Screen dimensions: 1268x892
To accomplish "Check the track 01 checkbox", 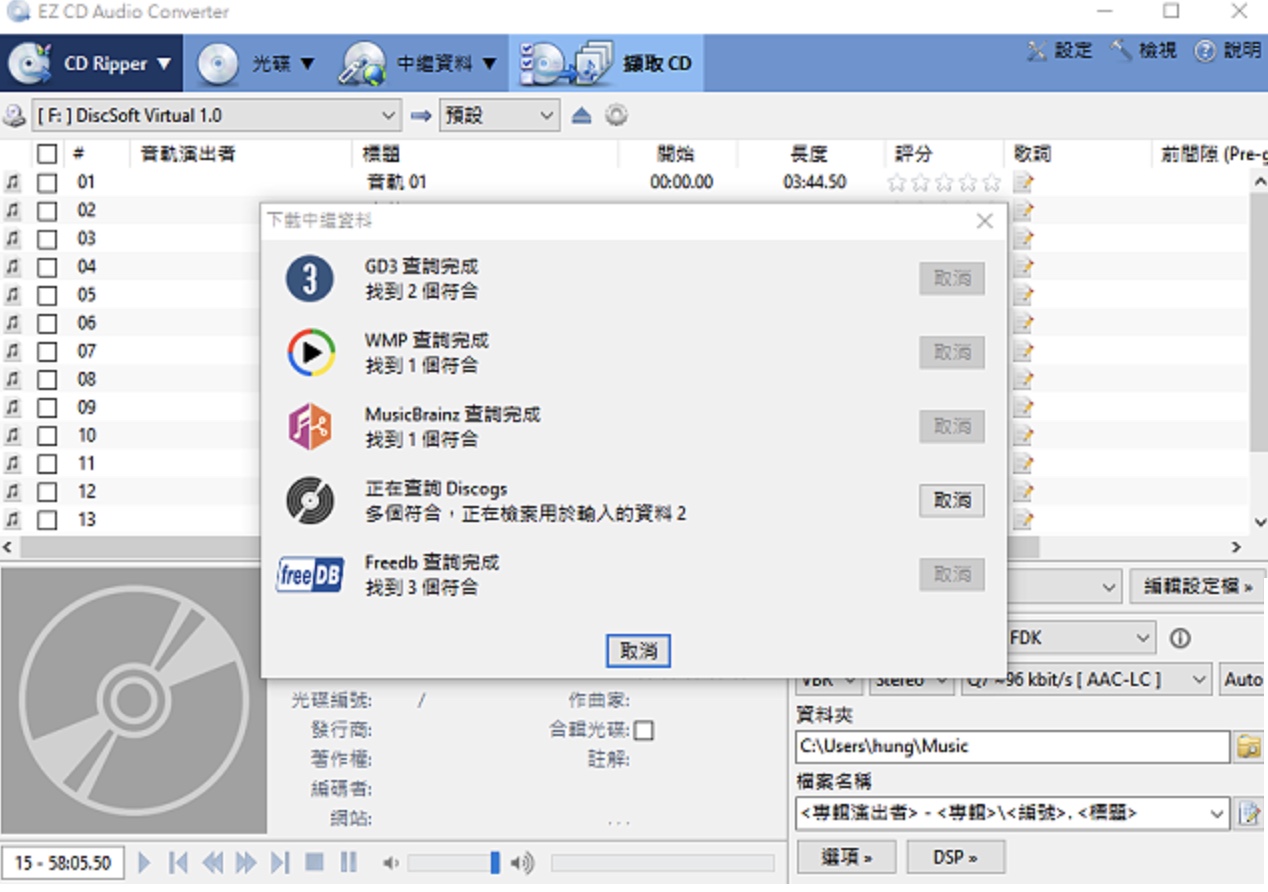I will [x=47, y=183].
